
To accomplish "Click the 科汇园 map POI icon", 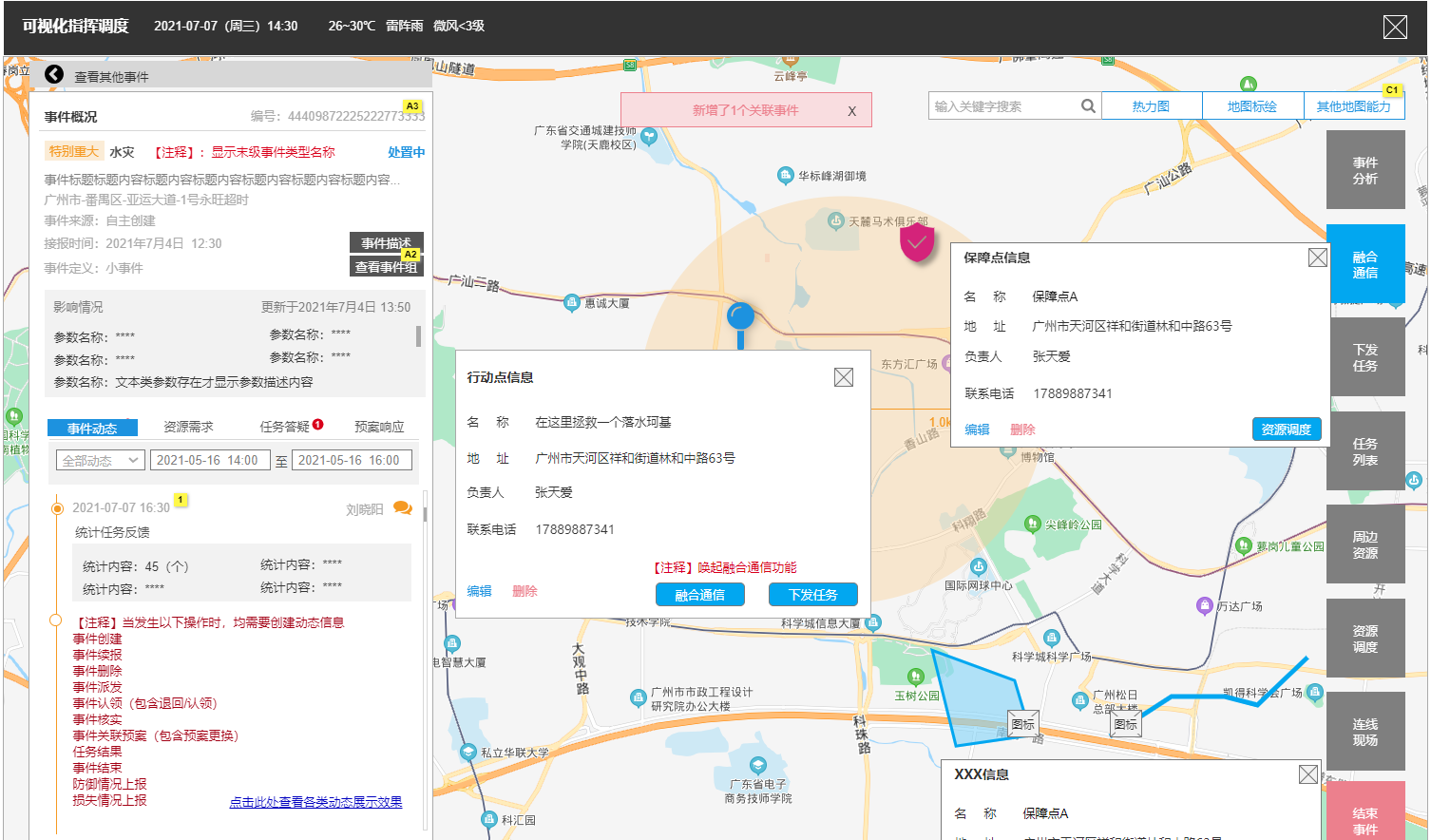I will coord(488,819).
